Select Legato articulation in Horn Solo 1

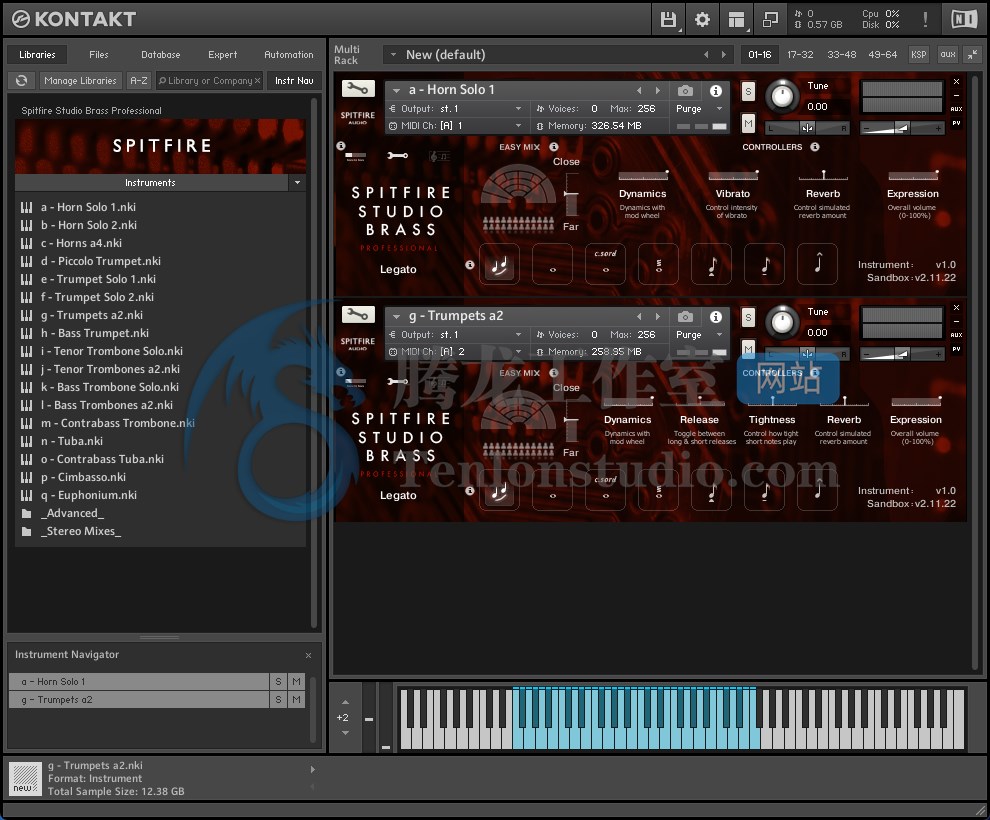pos(499,264)
